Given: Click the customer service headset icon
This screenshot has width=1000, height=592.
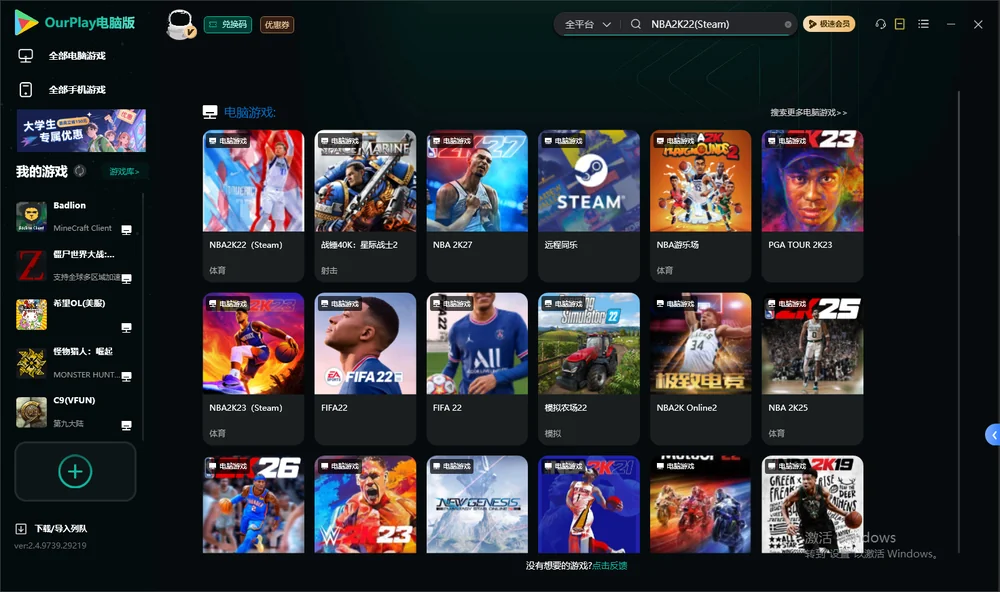Looking at the screenshot, I should [880, 24].
